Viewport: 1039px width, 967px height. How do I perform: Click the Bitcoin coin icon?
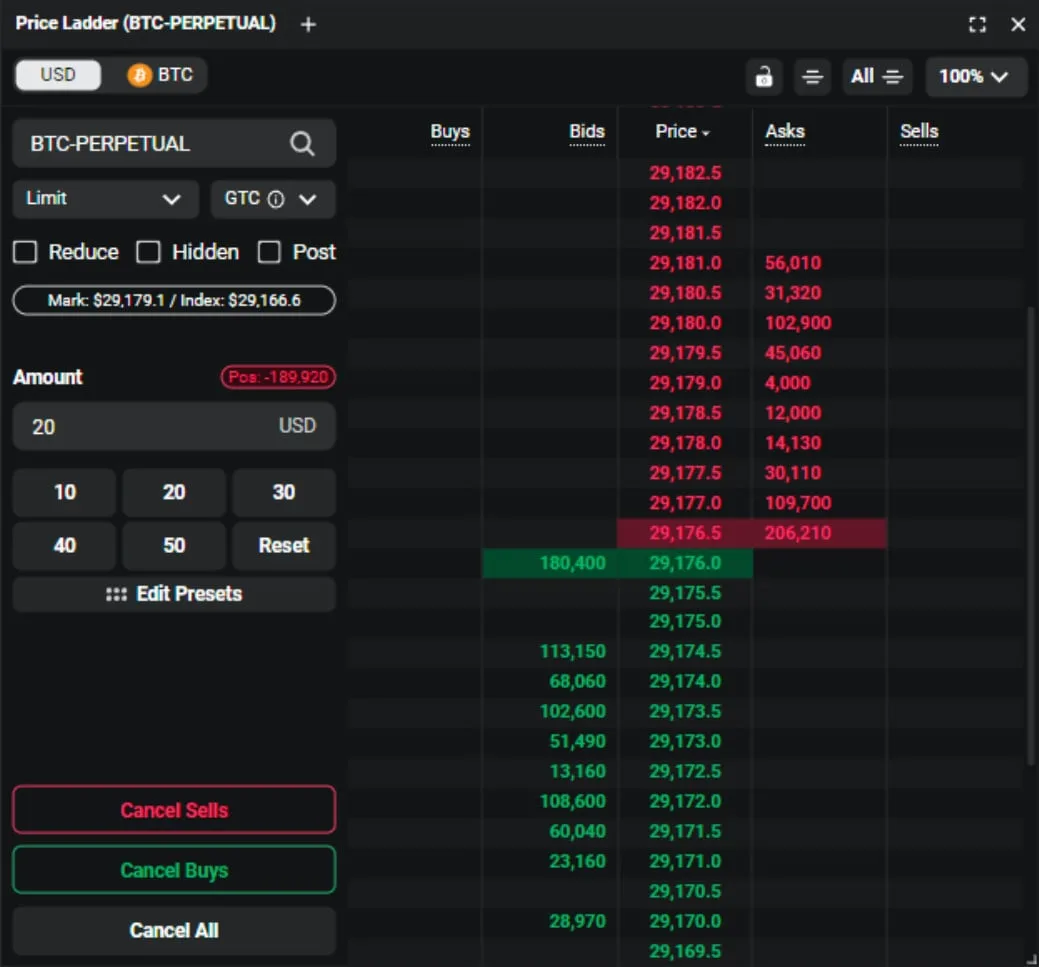[x=139, y=75]
